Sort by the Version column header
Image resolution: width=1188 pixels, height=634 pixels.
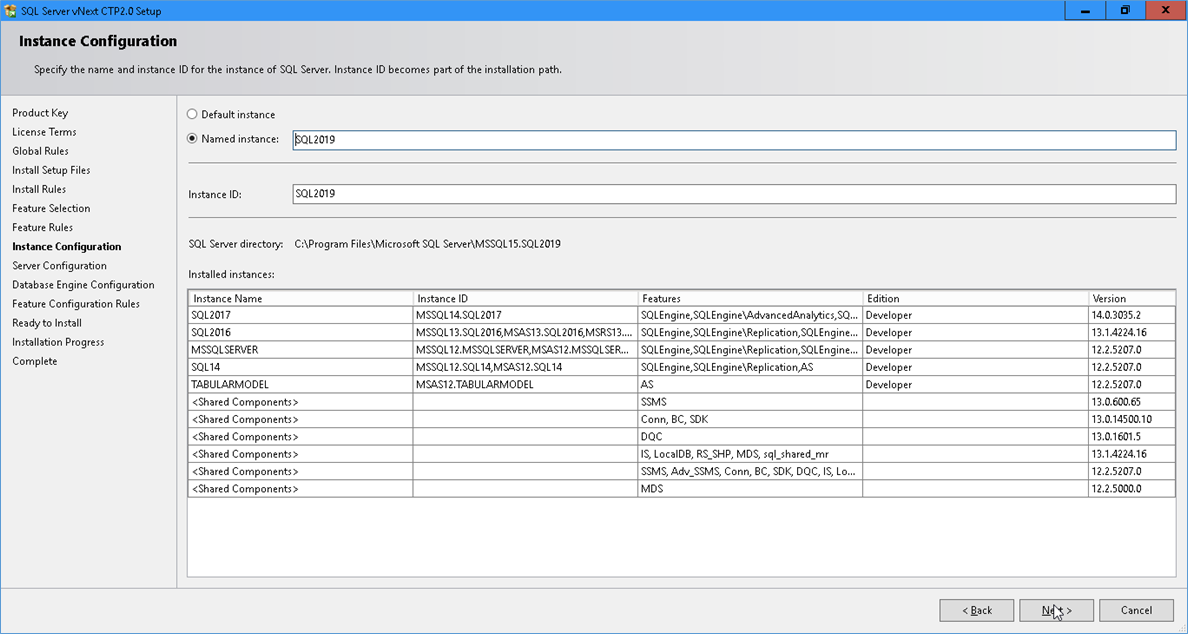click(1132, 298)
